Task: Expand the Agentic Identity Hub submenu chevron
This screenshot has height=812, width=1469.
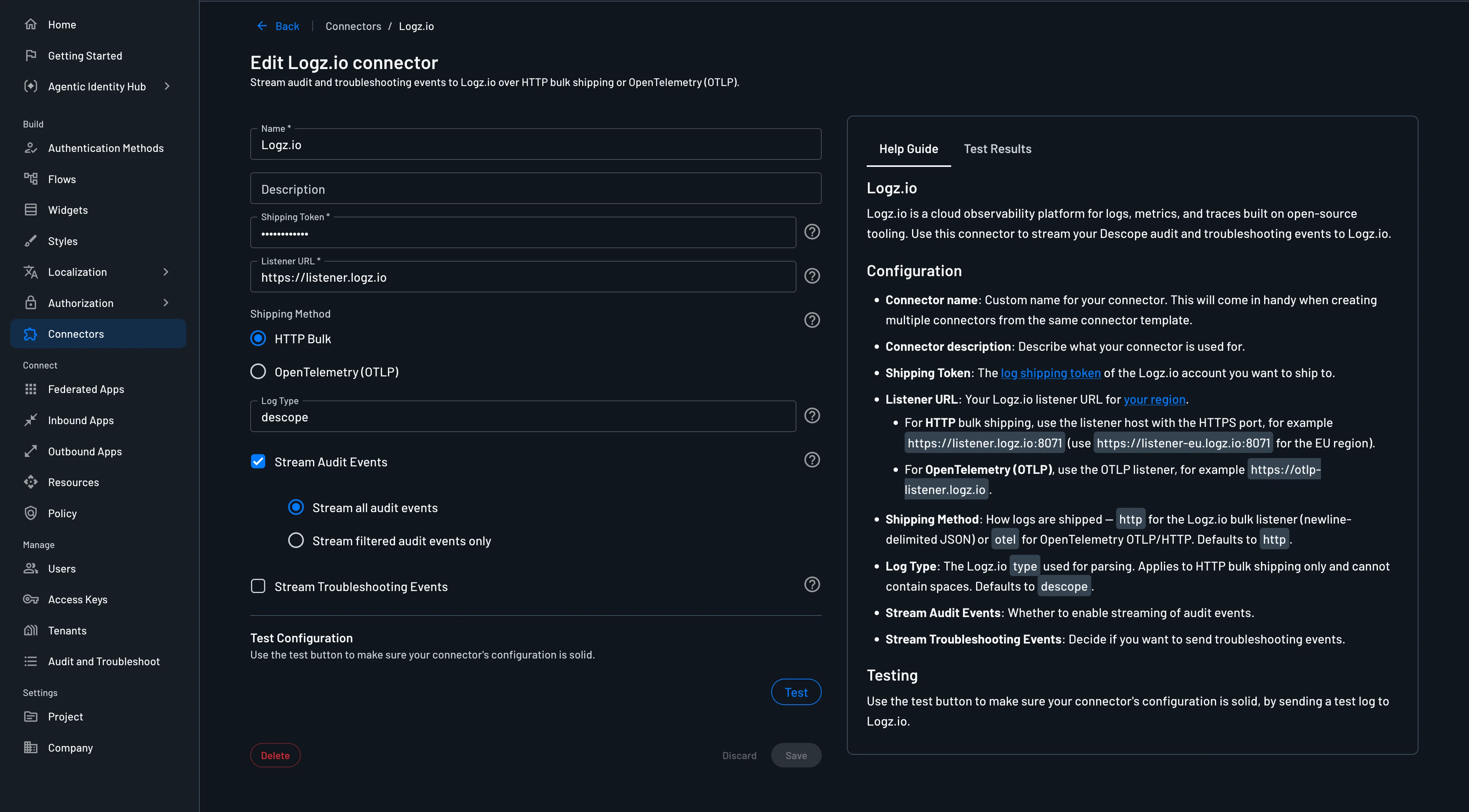Action: tap(167, 86)
